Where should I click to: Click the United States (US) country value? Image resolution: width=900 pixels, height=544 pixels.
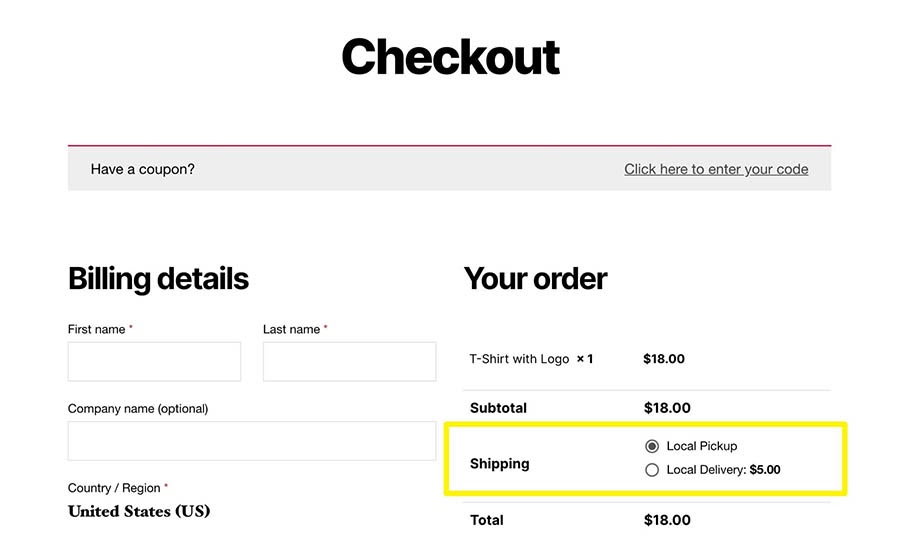coord(139,511)
